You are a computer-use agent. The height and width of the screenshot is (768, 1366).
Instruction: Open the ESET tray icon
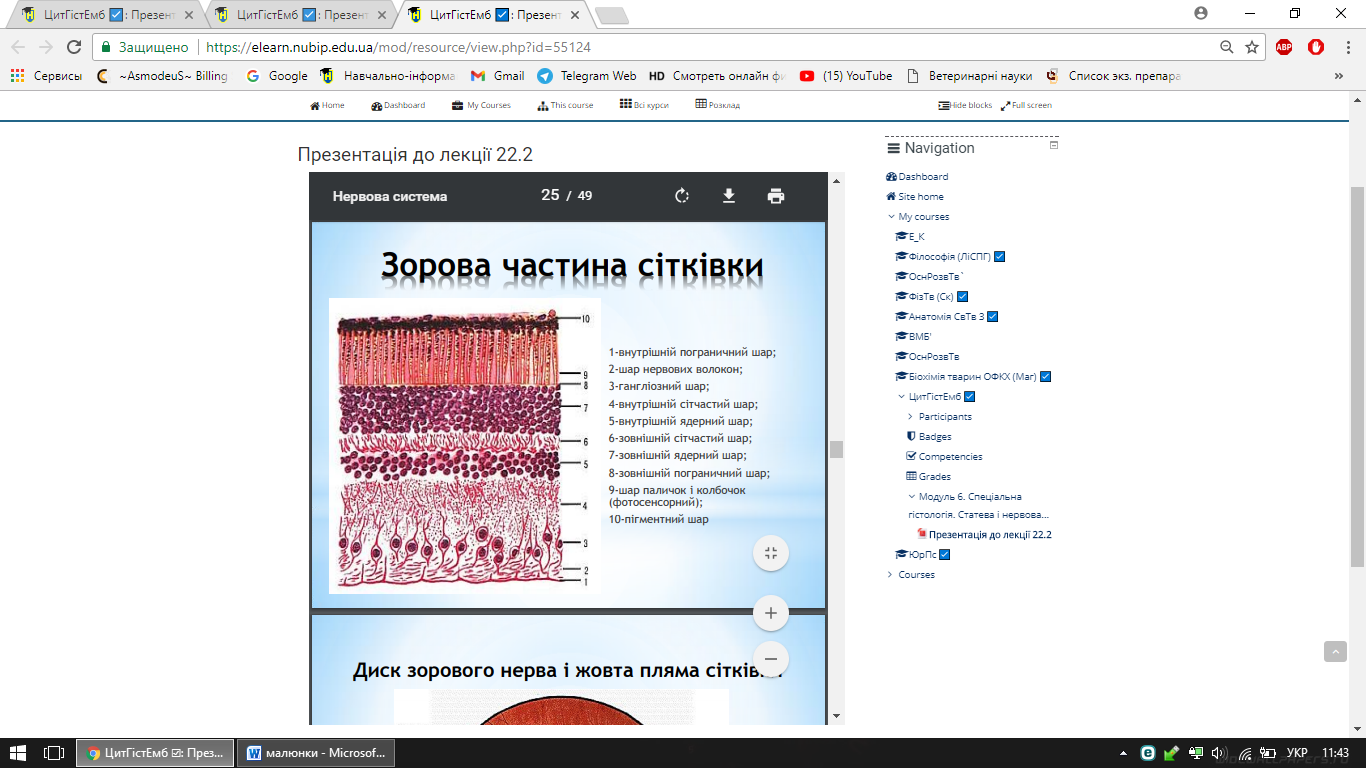1148,753
